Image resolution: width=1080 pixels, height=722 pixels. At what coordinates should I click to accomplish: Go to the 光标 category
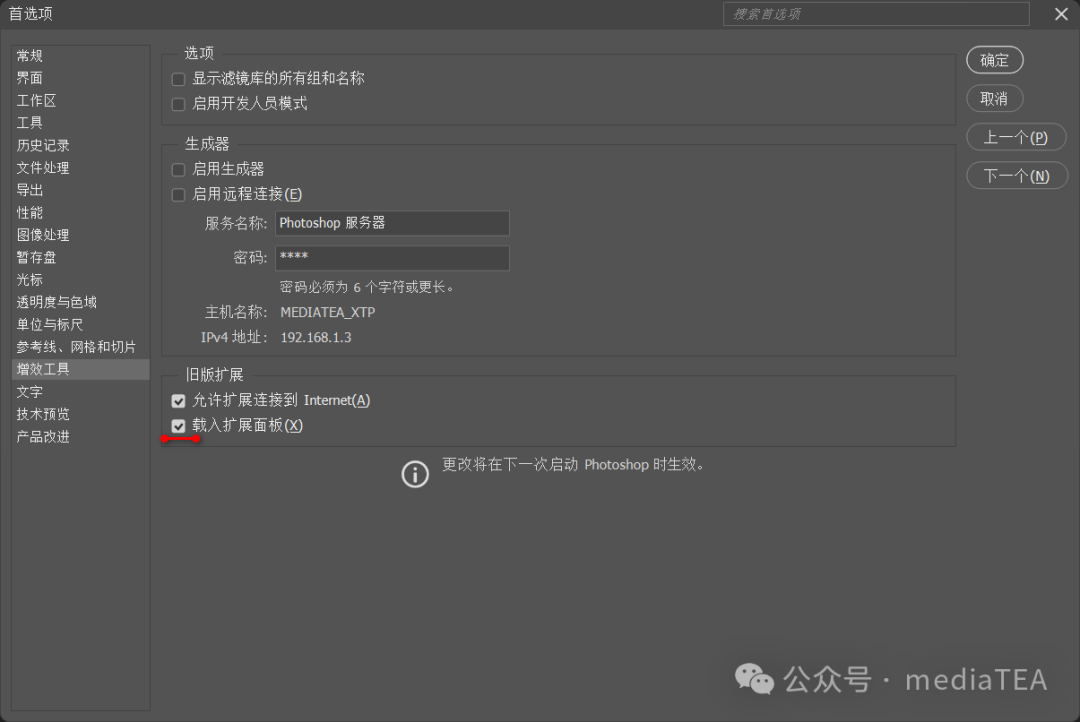[x=30, y=280]
